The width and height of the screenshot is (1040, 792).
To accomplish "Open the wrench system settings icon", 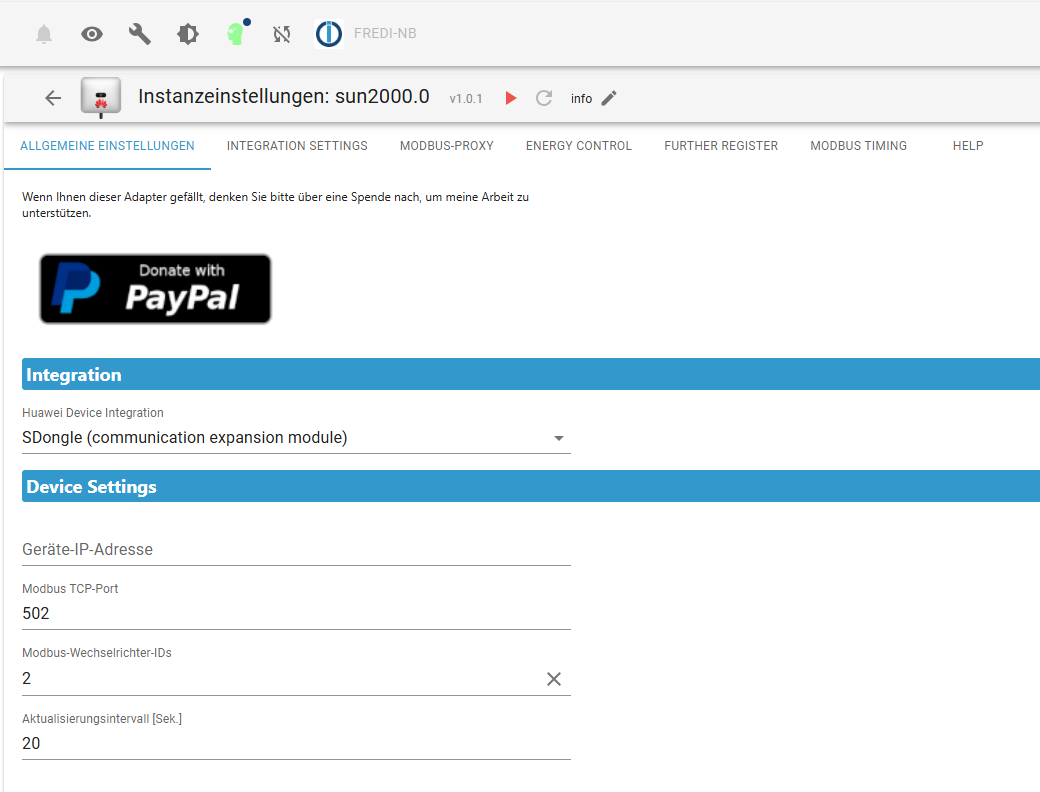I will click(x=140, y=34).
